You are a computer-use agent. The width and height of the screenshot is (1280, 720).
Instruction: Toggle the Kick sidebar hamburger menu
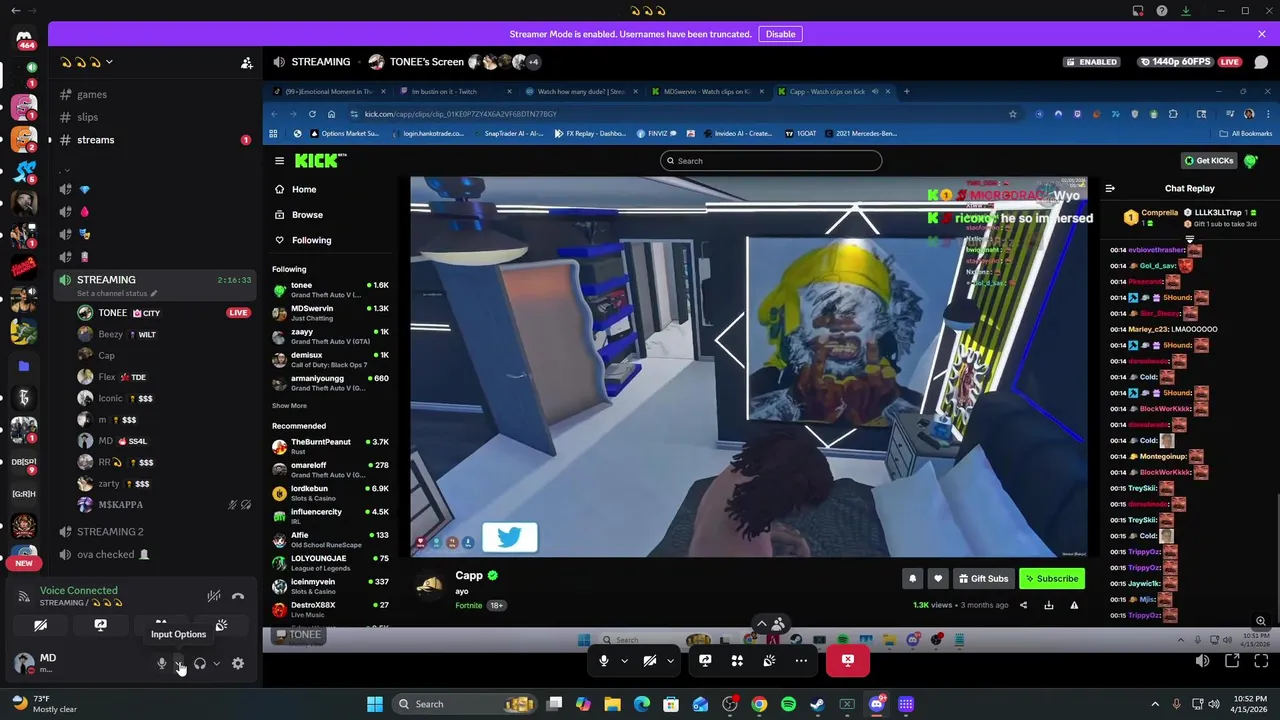(x=280, y=161)
